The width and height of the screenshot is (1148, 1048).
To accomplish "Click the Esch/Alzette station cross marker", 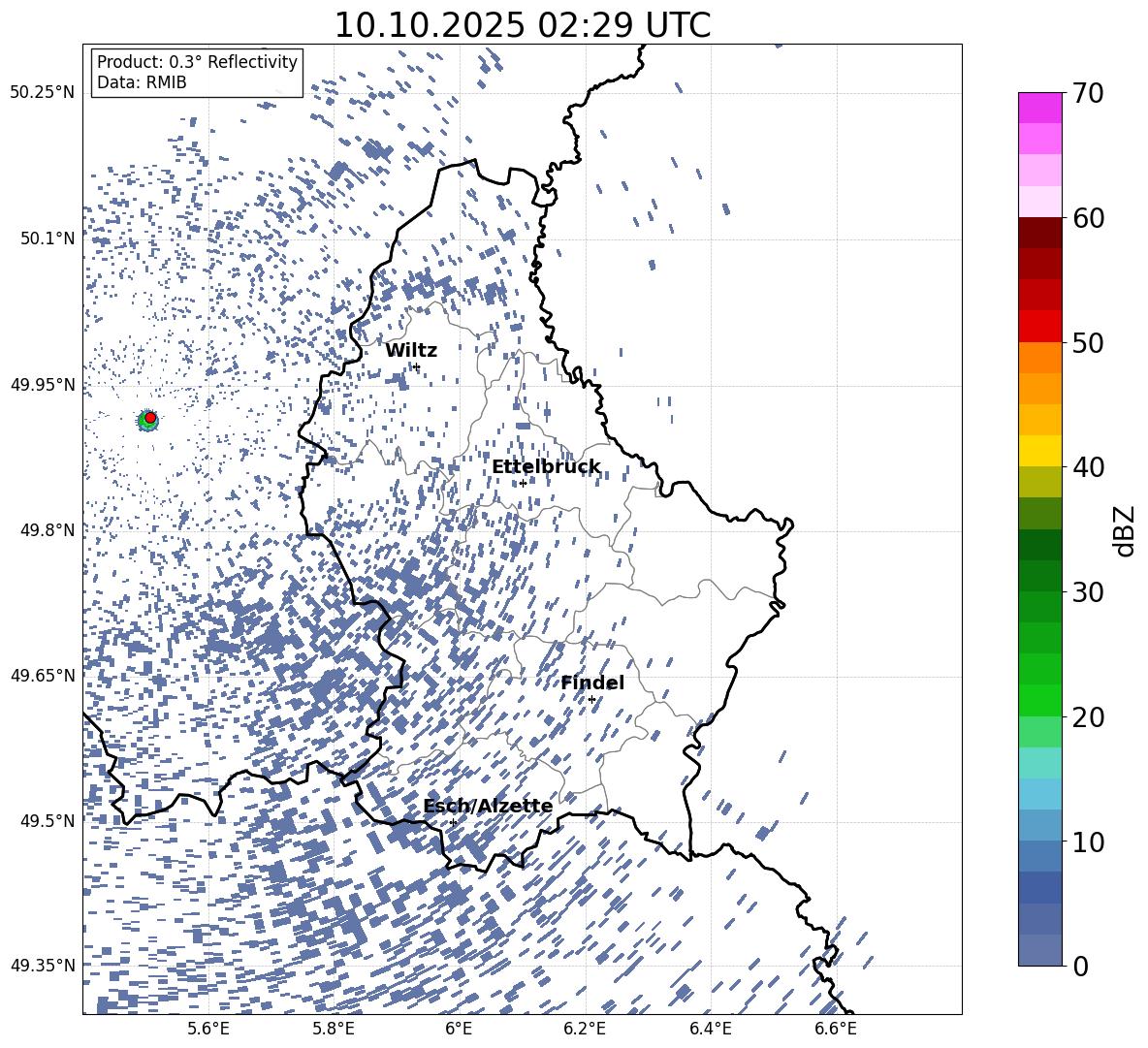I will pos(453,822).
